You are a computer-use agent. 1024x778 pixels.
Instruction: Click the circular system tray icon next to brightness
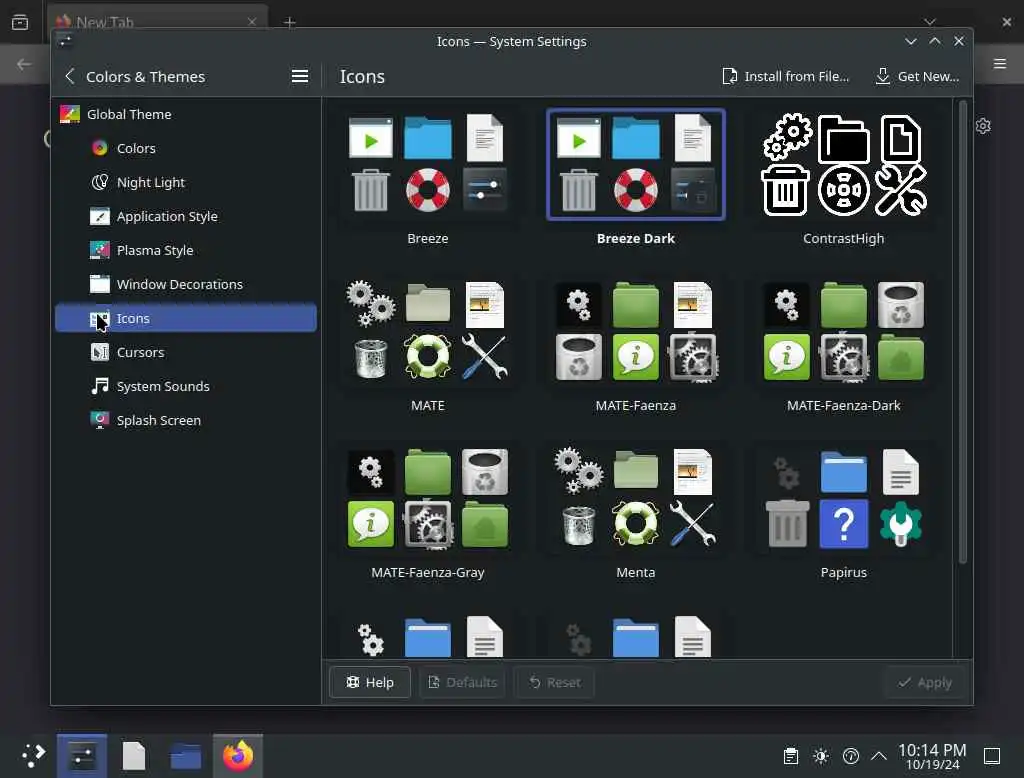(x=851, y=756)
